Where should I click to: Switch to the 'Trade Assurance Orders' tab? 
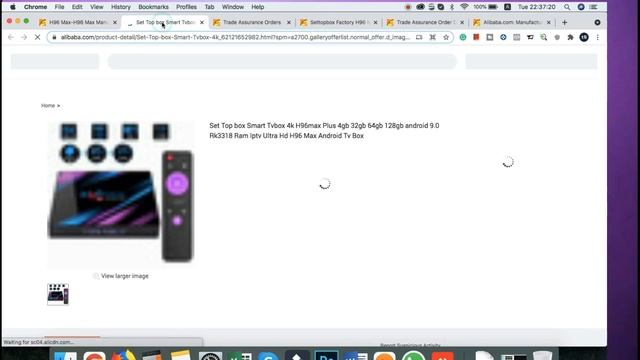point(252,22)
